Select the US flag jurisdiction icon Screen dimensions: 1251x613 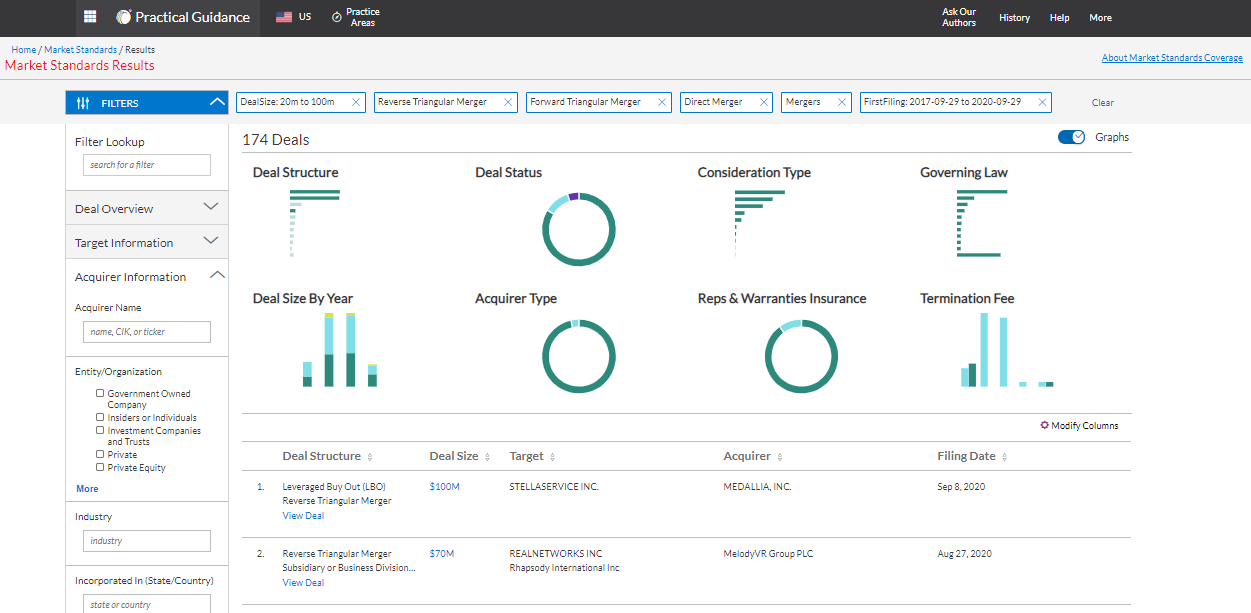(x=284, y=17)
